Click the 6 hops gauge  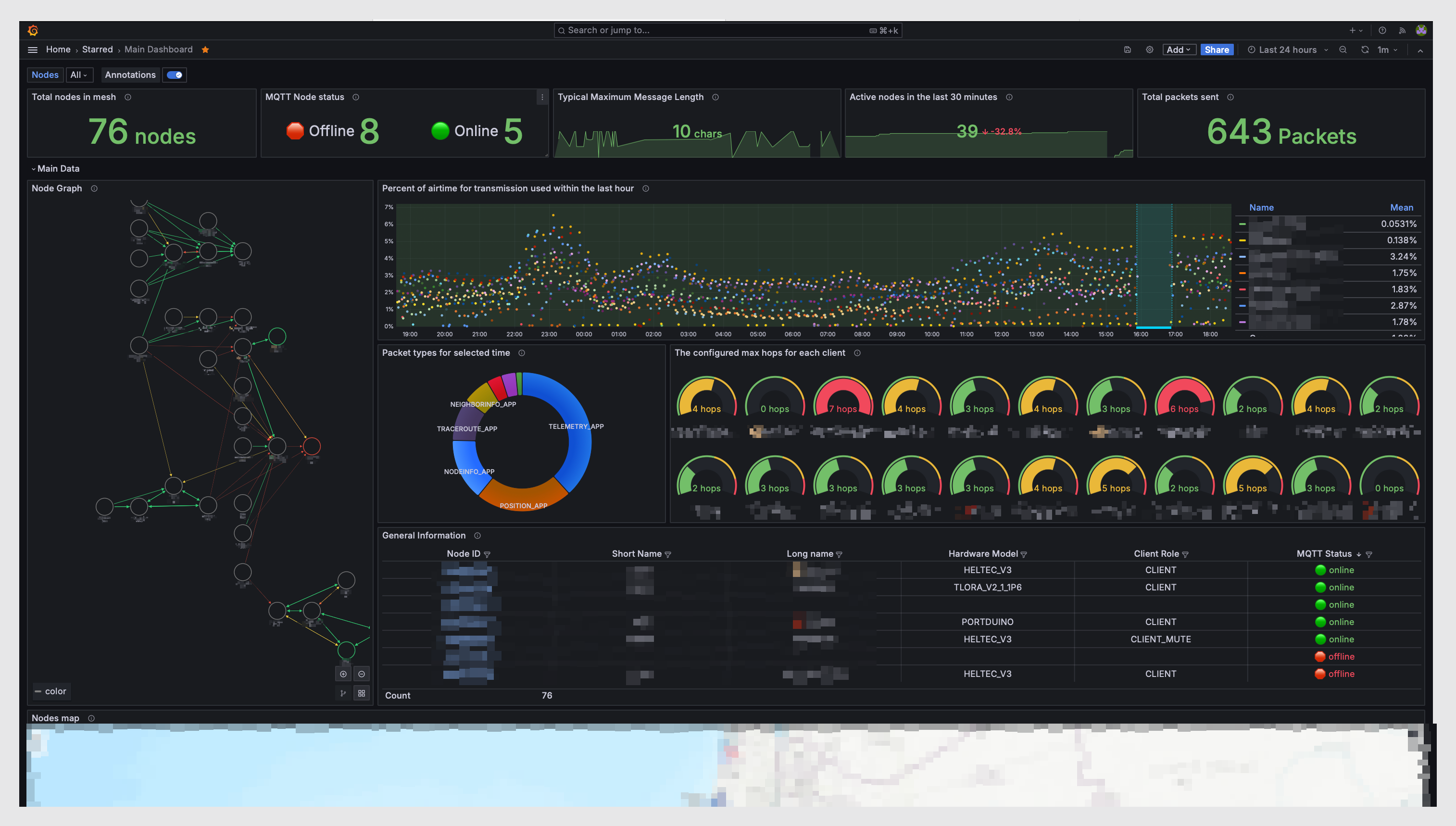tap(1184, 397)
